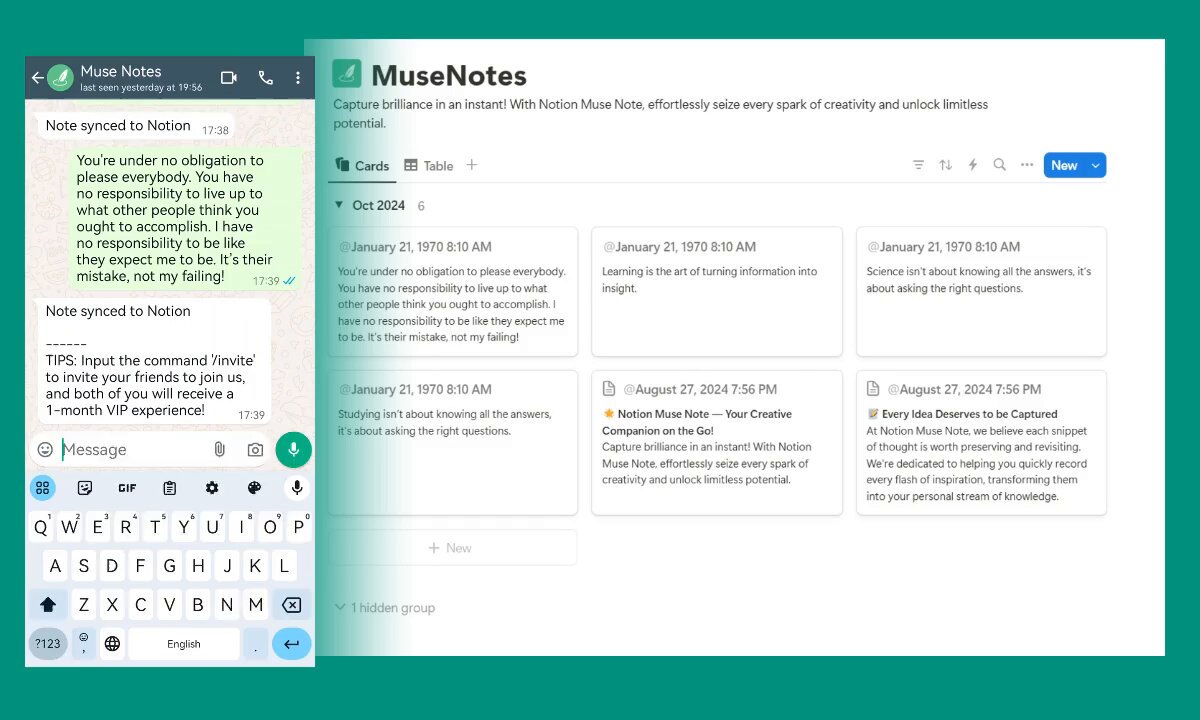Tap the G key on keyboard
Screen dimensions: 1200x720
tap(170, 566)
